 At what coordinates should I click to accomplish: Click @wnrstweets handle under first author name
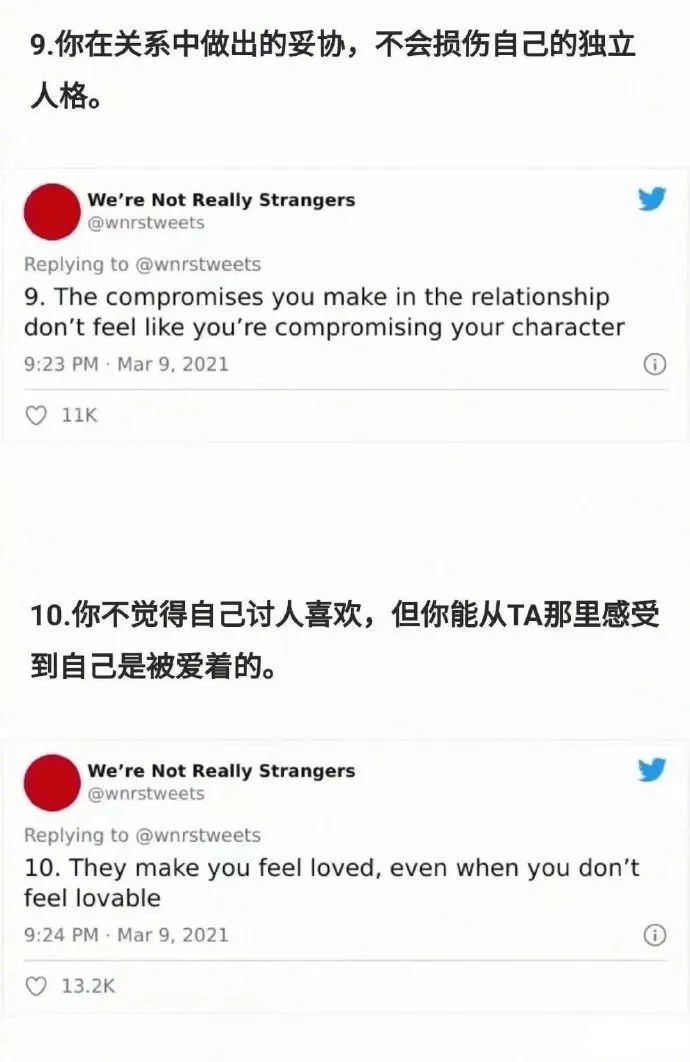pyautogui.click(x=146, y=223)
